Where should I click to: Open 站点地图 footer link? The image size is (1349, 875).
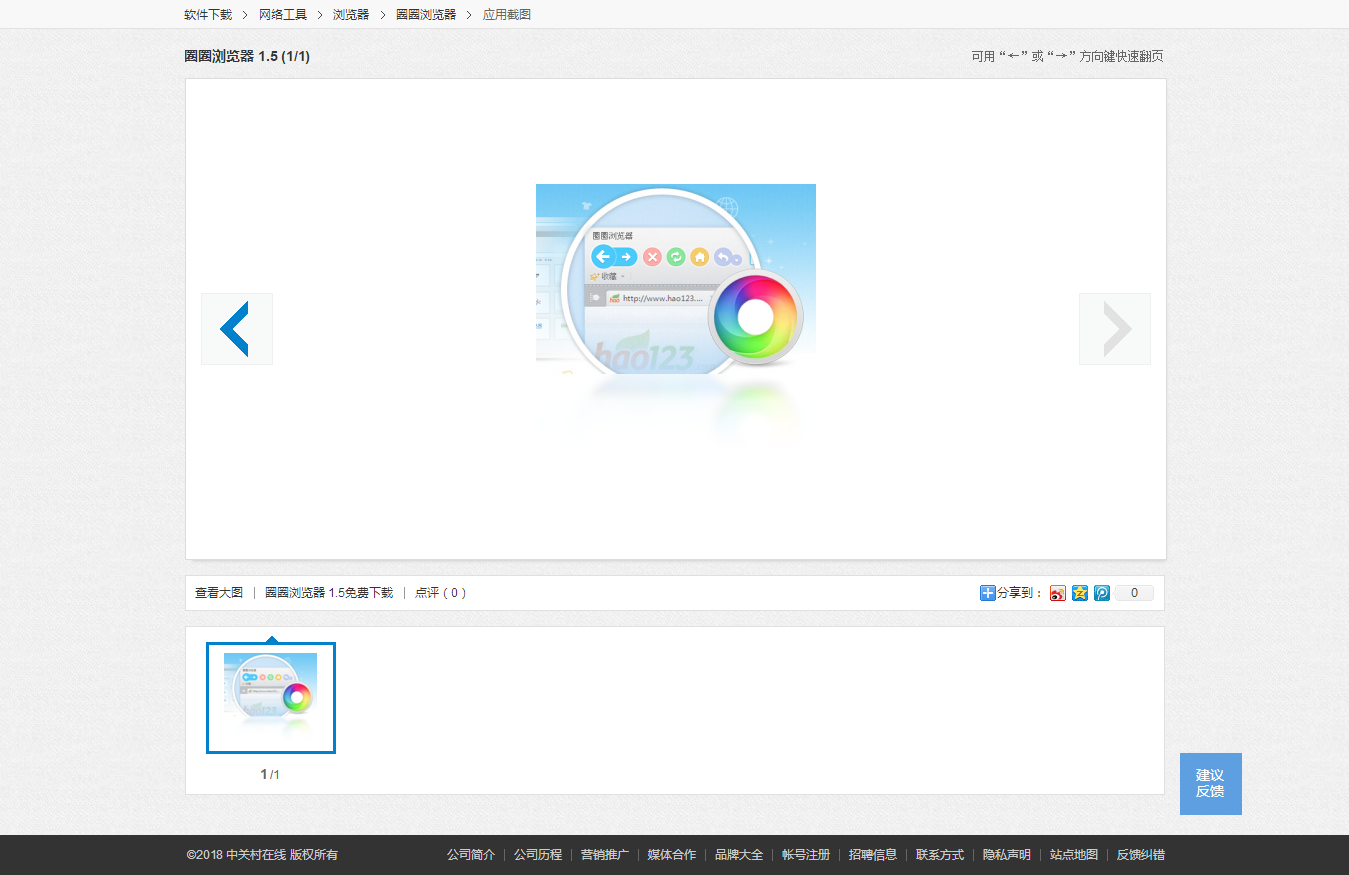(1074, 855)
